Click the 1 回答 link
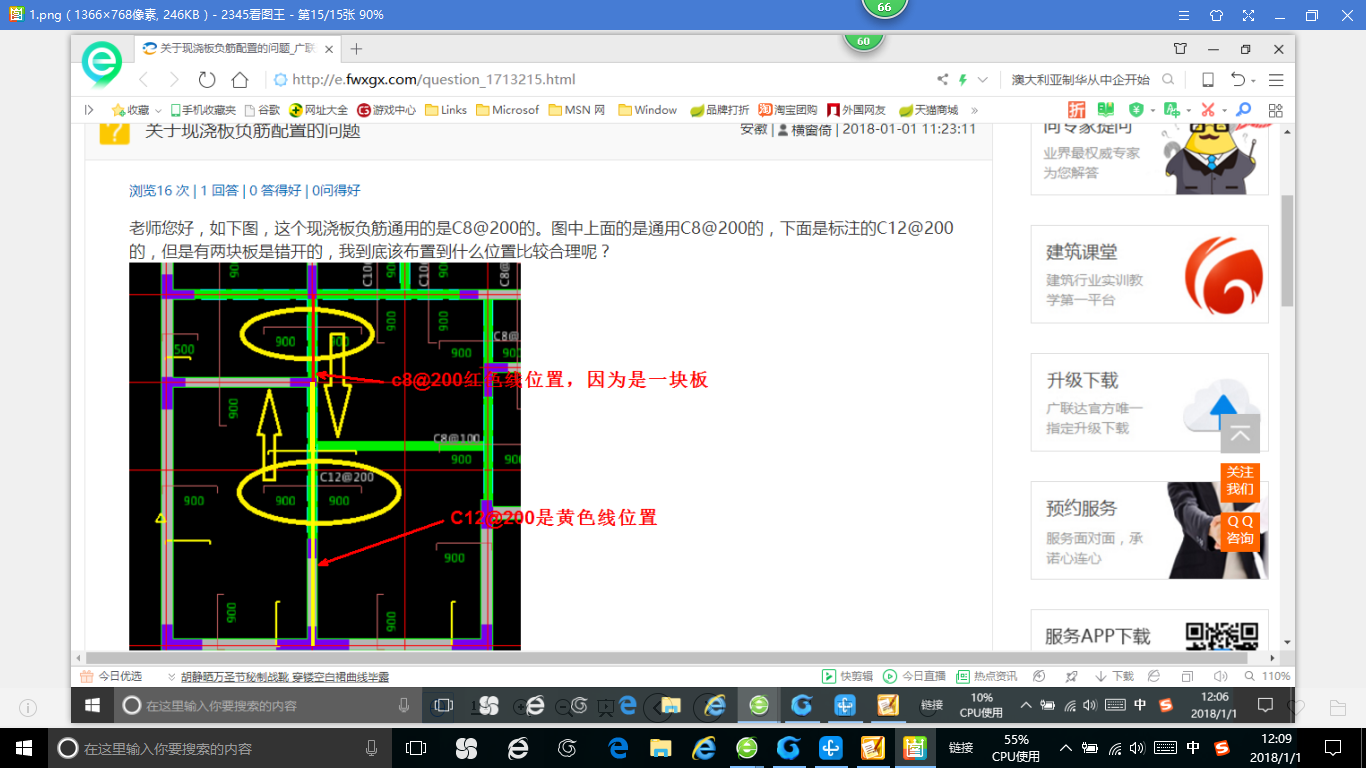Screen dimensions: 1366x768 click(220, 190)
